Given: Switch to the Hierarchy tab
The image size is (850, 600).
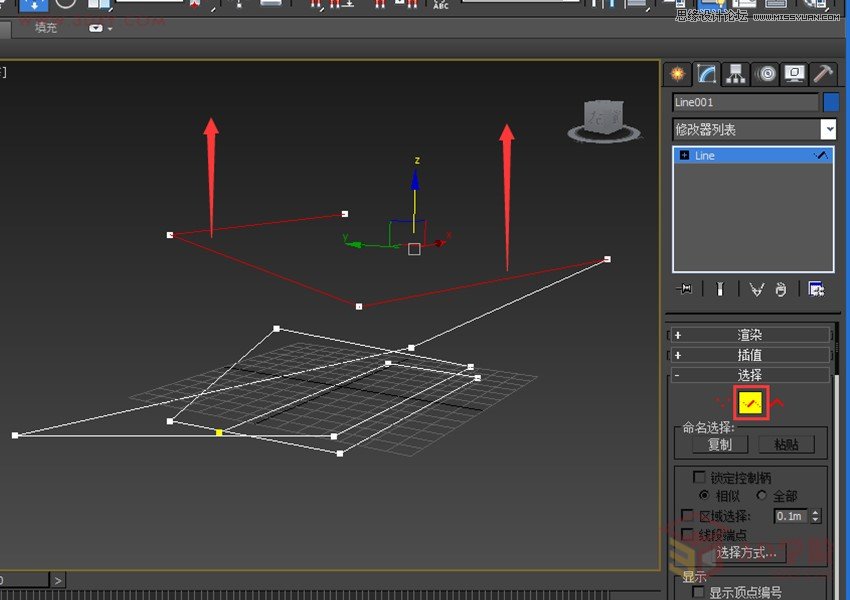Looking at the screenshot, I should click(x=734, y=73).
